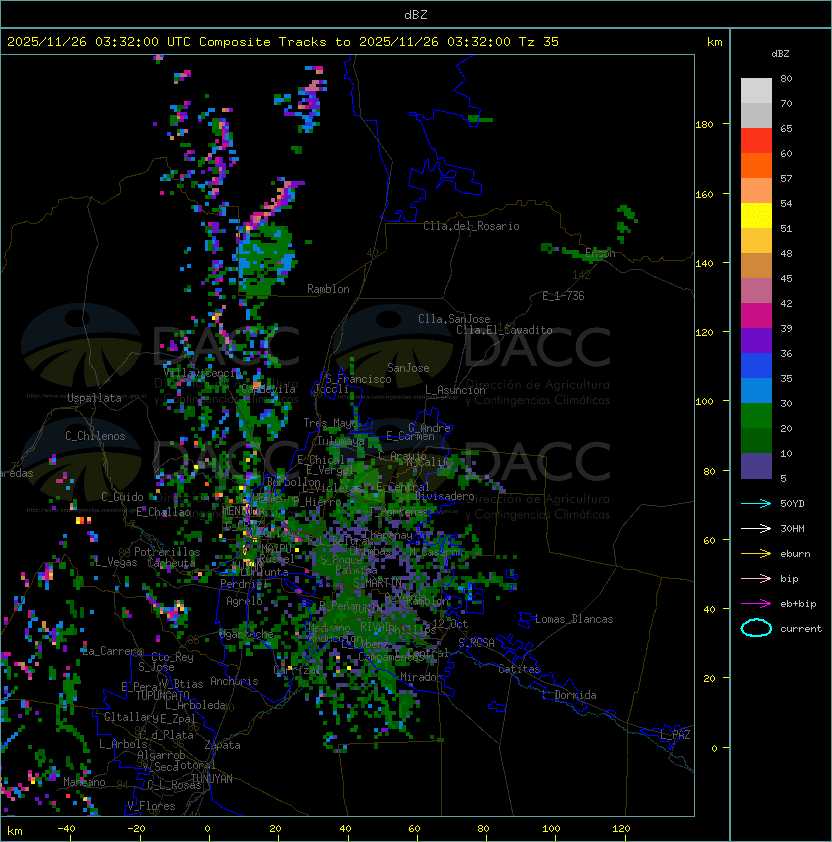Select the light gray 70-80 dBZ swatch

pyautogui.click(x=756, y=90)
